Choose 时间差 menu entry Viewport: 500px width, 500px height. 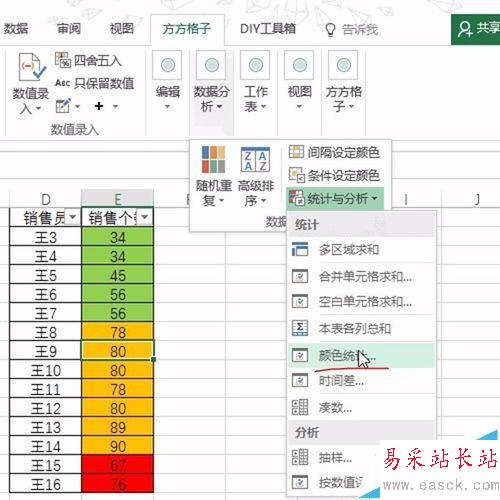[362, 380]
